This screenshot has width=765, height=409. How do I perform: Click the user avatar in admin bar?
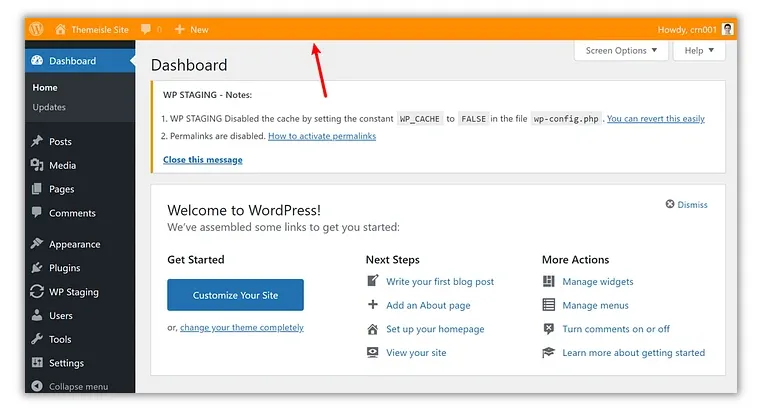pyautogui.click(x=727, y=29)
